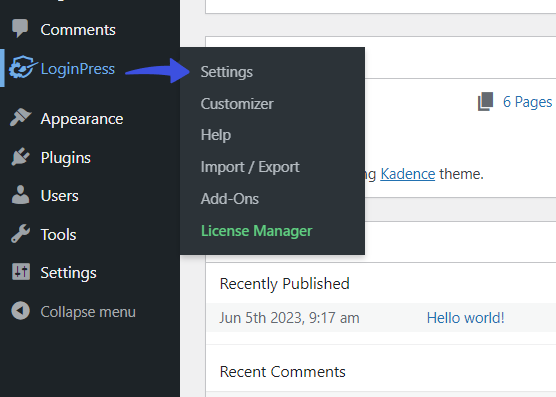The image size is (556, 397).
Task: Open Customizer in the LoginPress submenu
Action: click(x=237, y=104)
